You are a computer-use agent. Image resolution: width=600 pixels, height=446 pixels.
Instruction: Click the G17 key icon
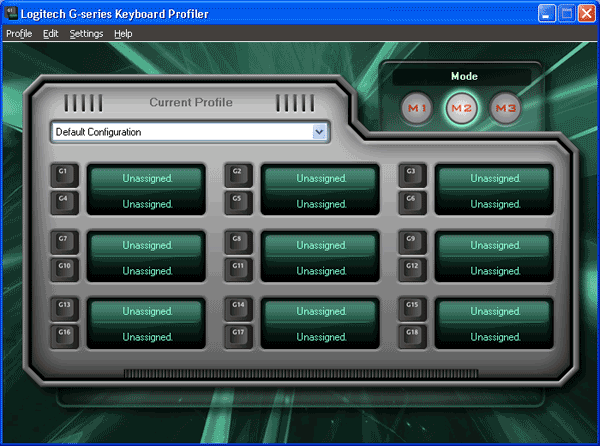(x=238, y=336)
